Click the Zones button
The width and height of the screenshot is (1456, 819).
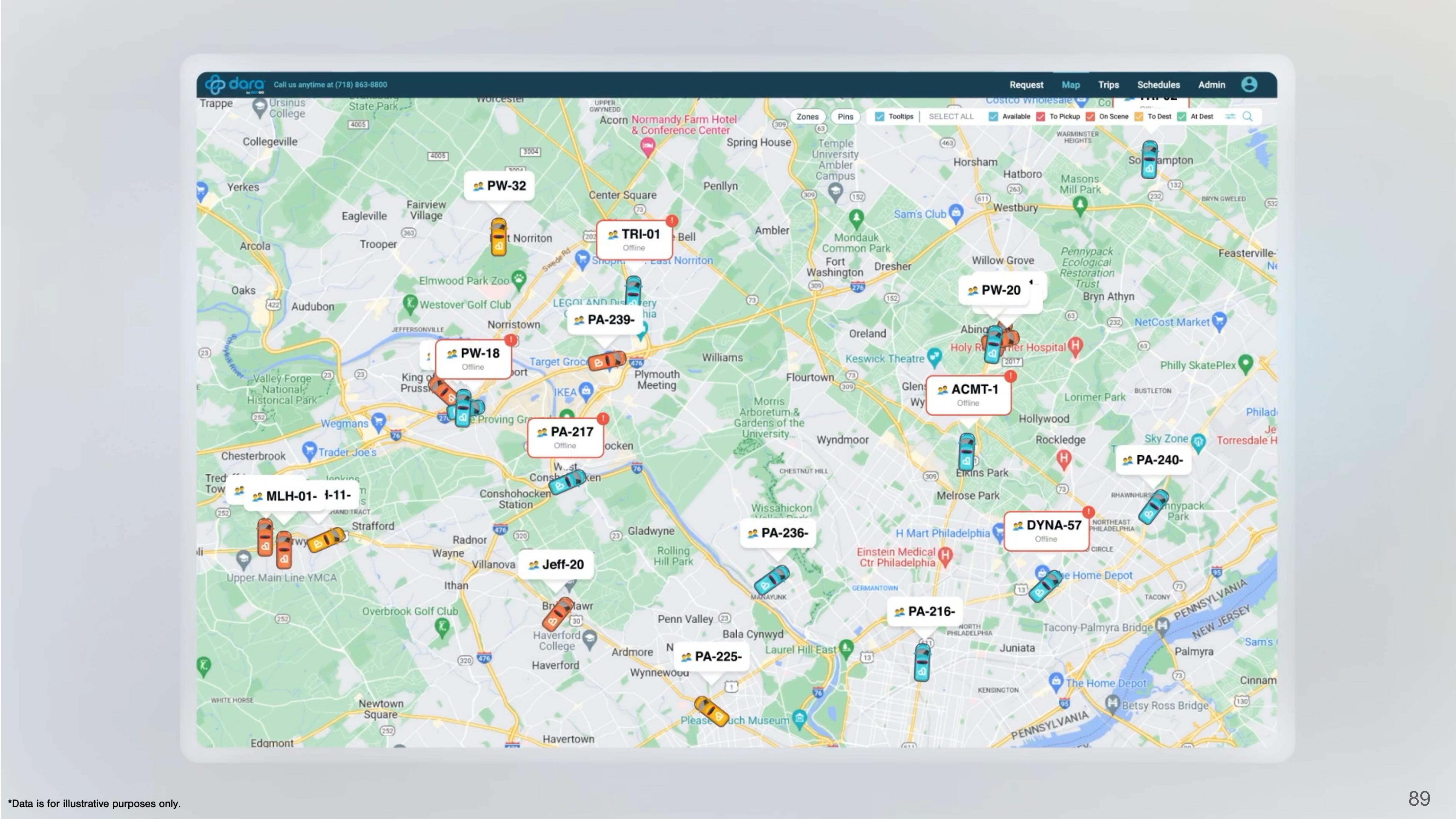[x=807, y=117]
